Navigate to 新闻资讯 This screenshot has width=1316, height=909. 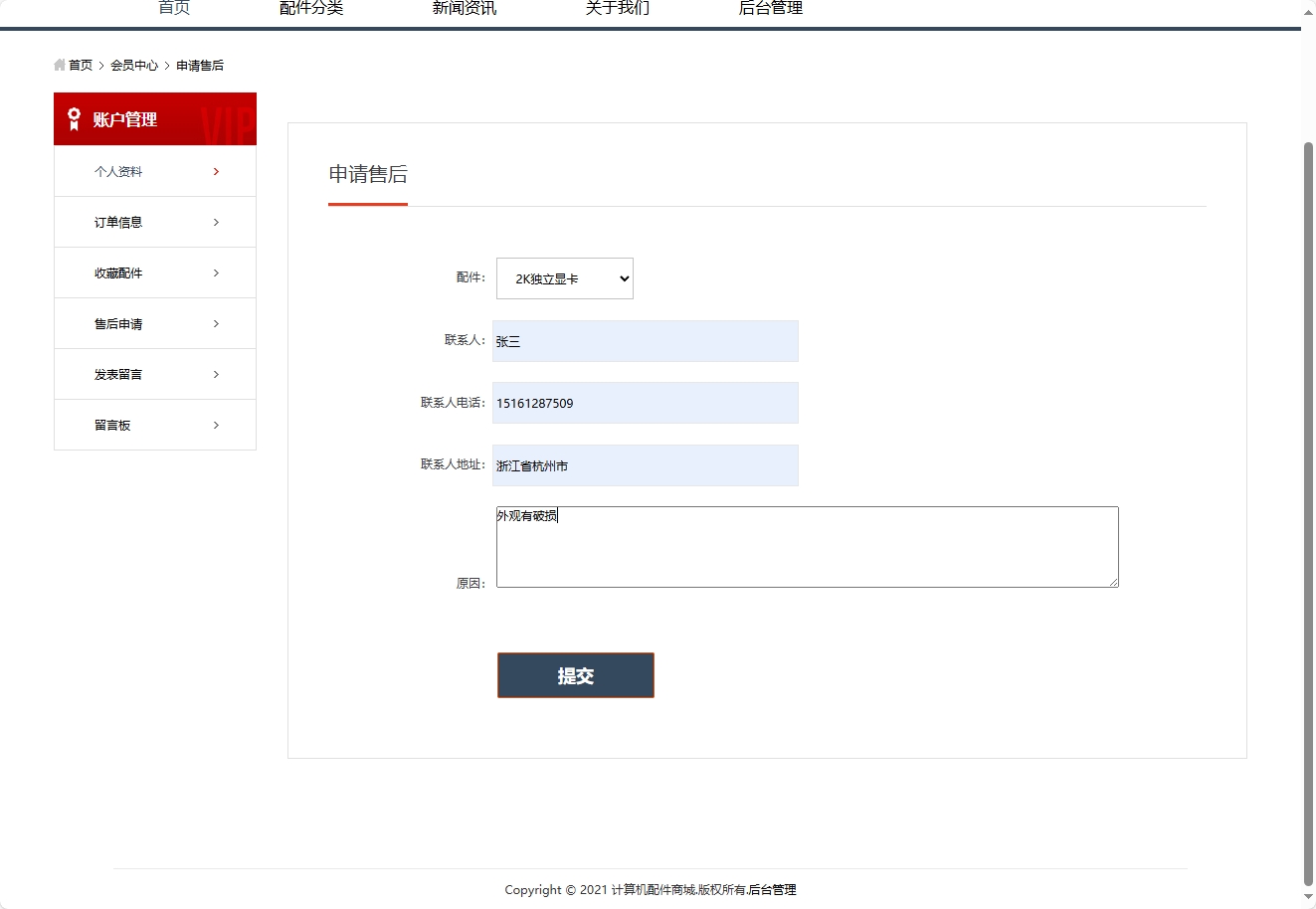point(463,7)
